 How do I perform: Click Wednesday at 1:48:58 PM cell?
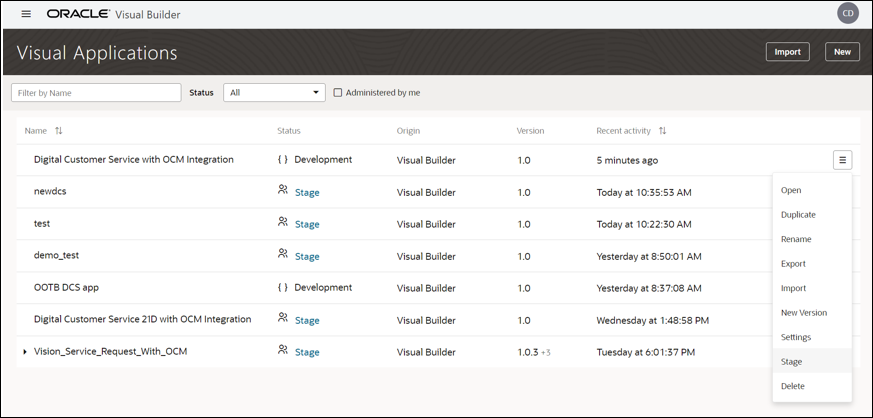click(x=653, y=321)
